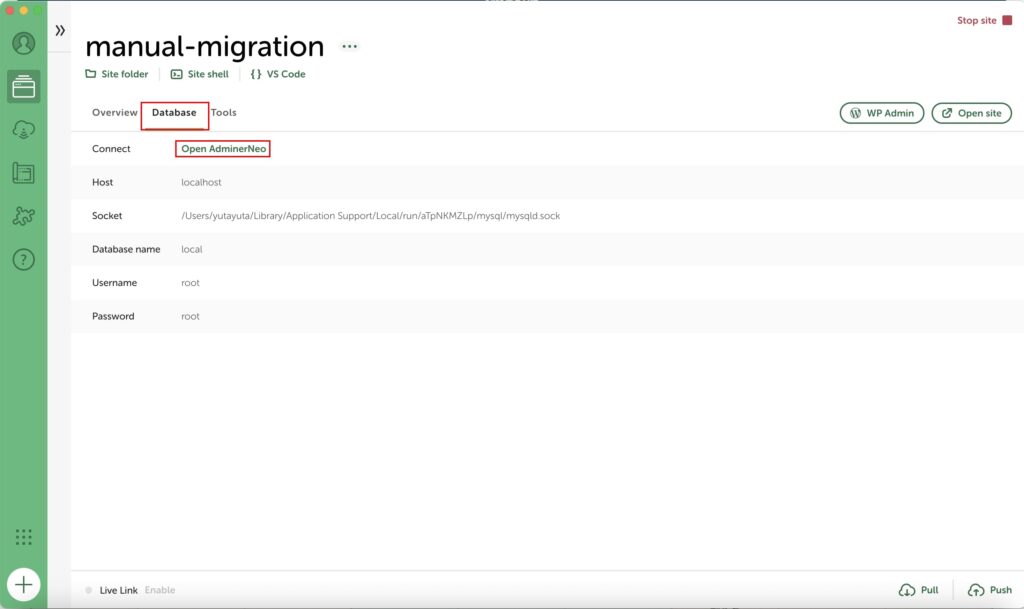Screen dimensions: 1024x609
Task: Click the 'Socket' row label
Action: [107, 215]
